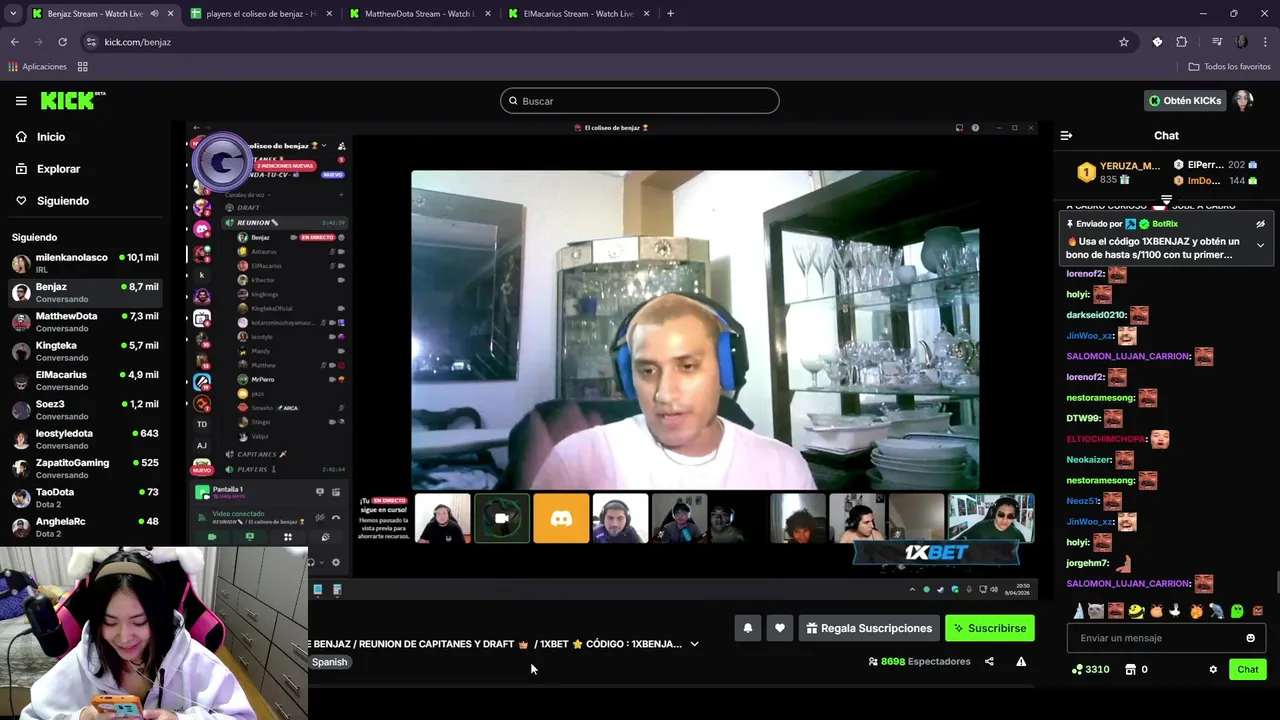
Task: Expand the stream title details chevron
Action: coord(694,644)
